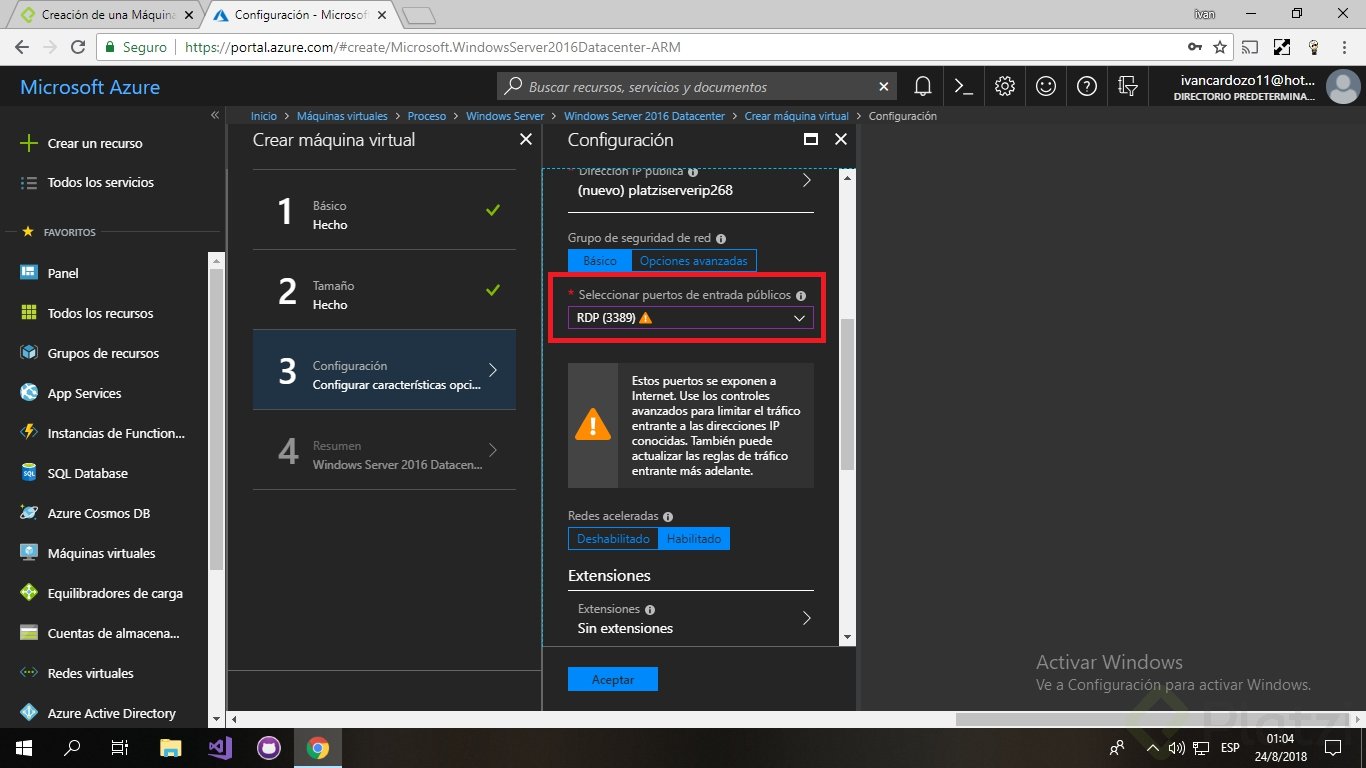The height and width of the screenshot is (768, 1366).
Task: Go to step 2 Tamaño
Action: (x=385, y=290)
